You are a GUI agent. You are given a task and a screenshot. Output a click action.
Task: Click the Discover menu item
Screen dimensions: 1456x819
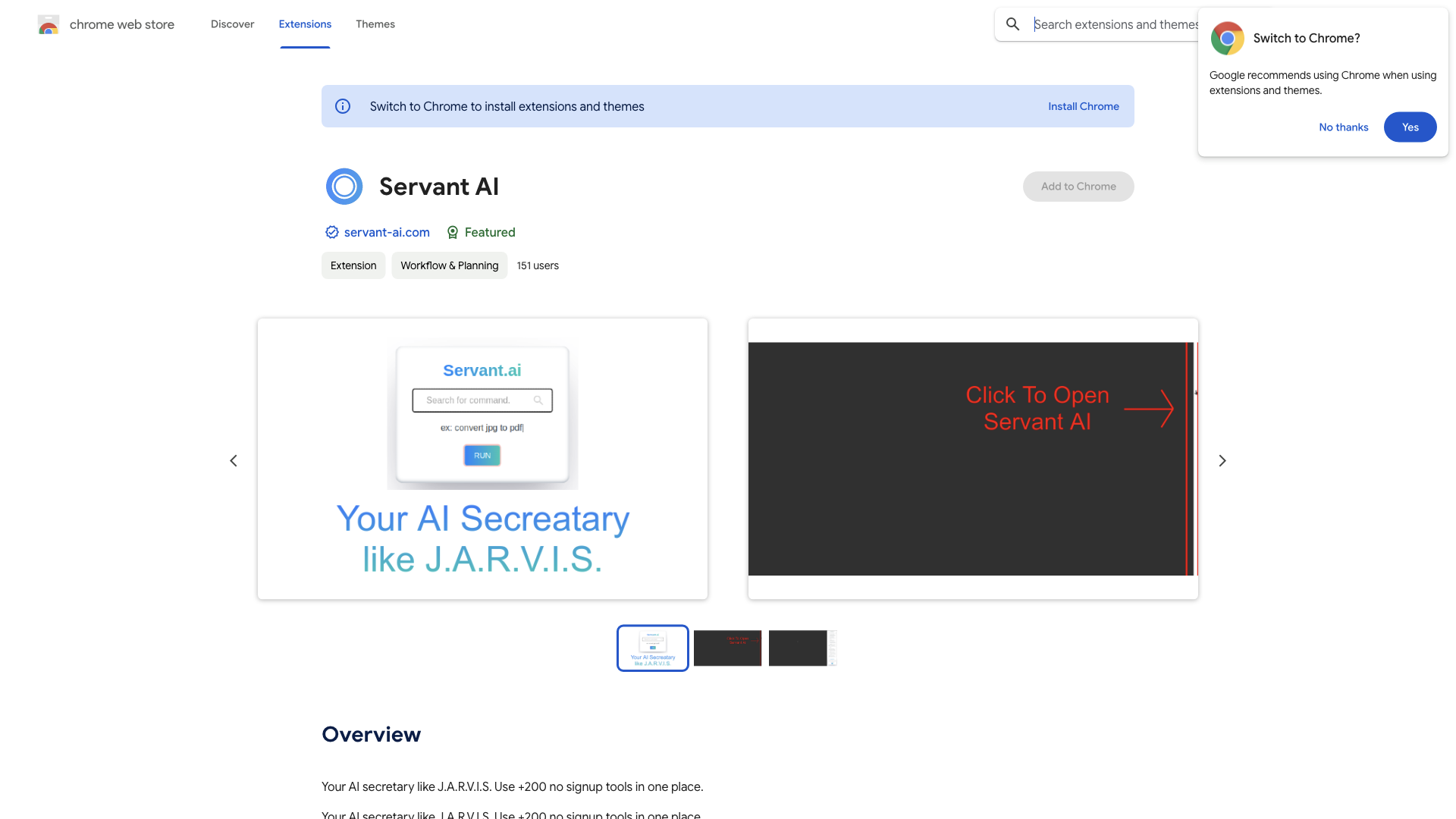[232, 23]
